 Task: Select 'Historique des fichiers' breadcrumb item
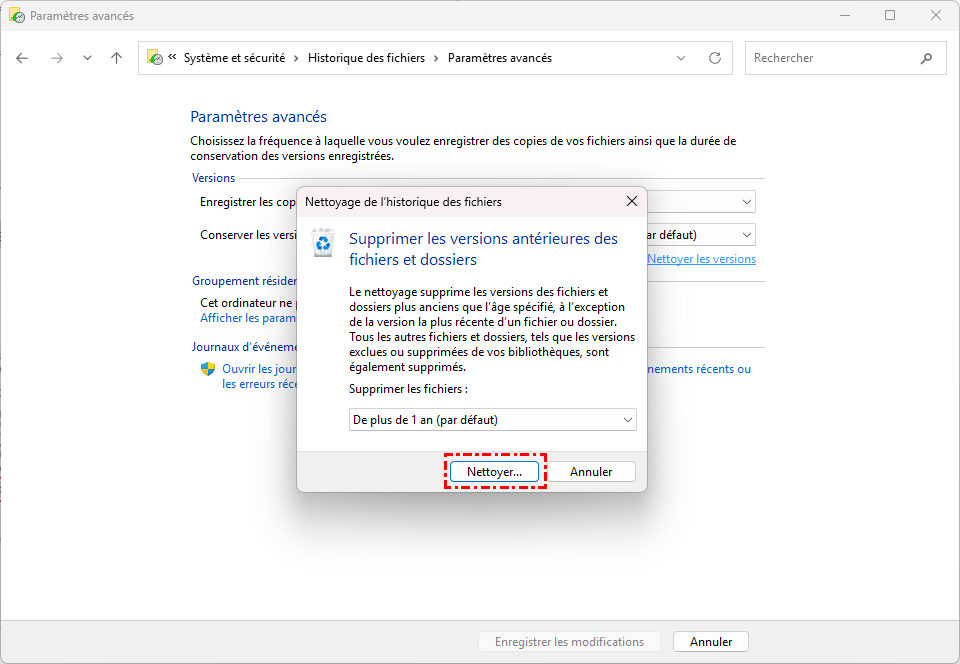point(366,58)
